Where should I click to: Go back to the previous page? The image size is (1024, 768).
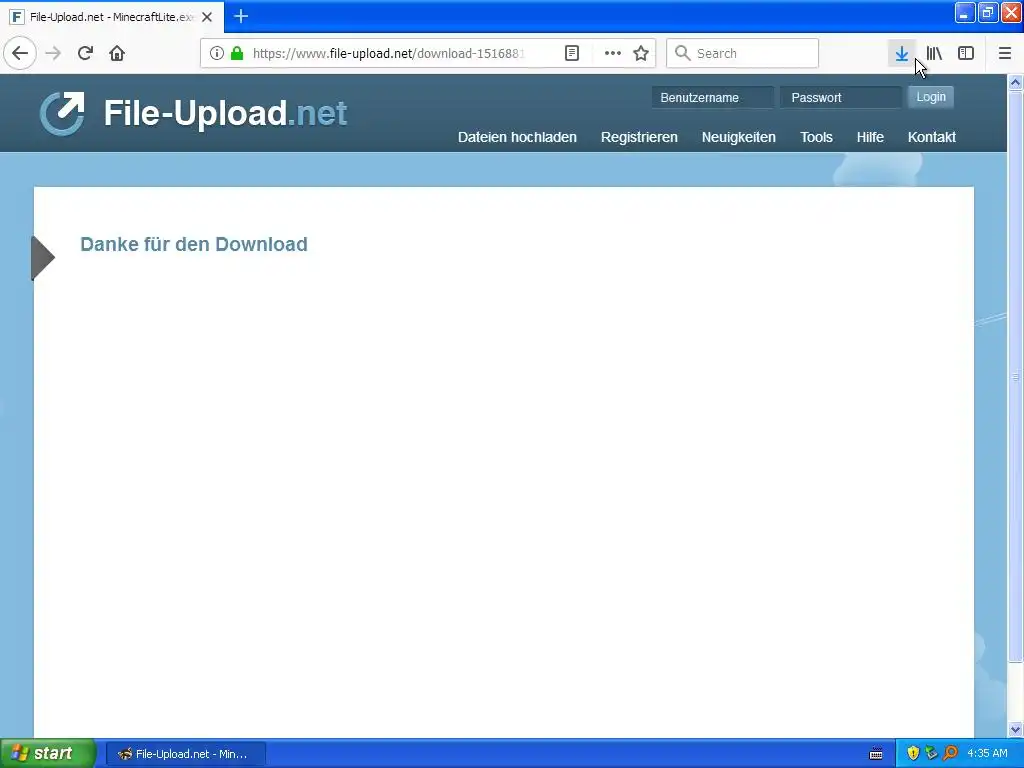(20, 53)
